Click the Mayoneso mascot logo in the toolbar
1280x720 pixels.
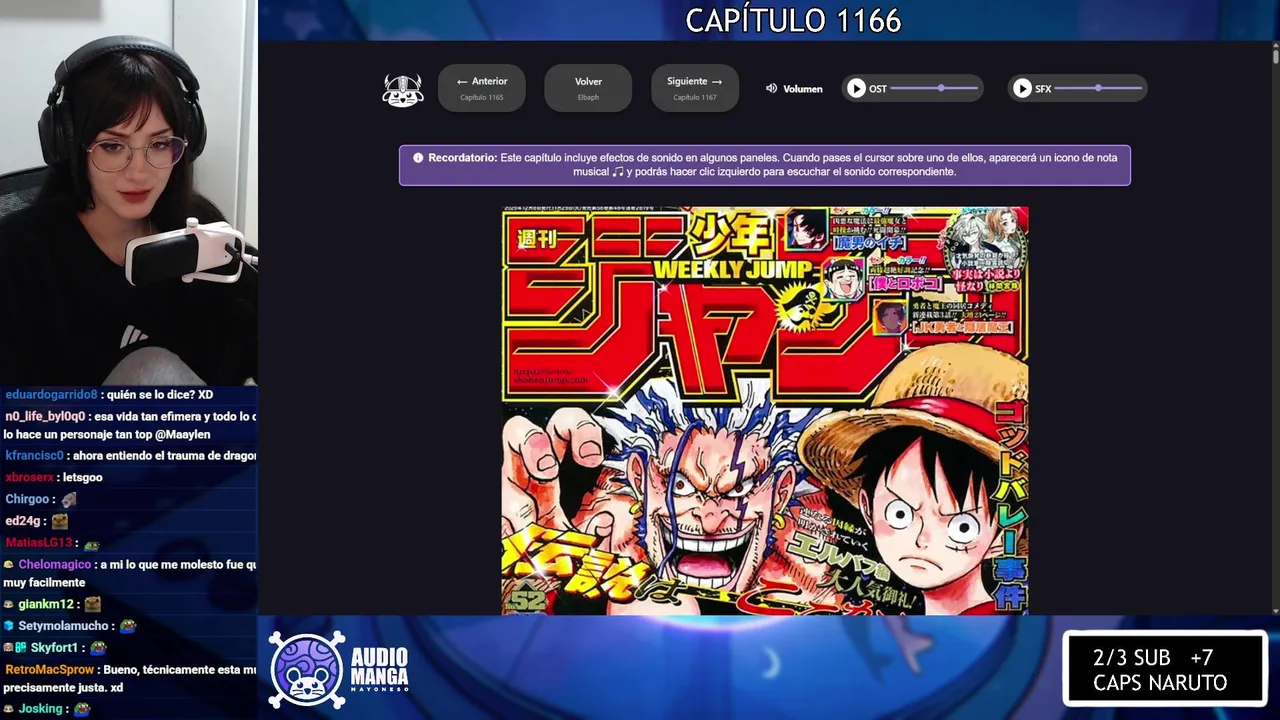click(403, 90)
